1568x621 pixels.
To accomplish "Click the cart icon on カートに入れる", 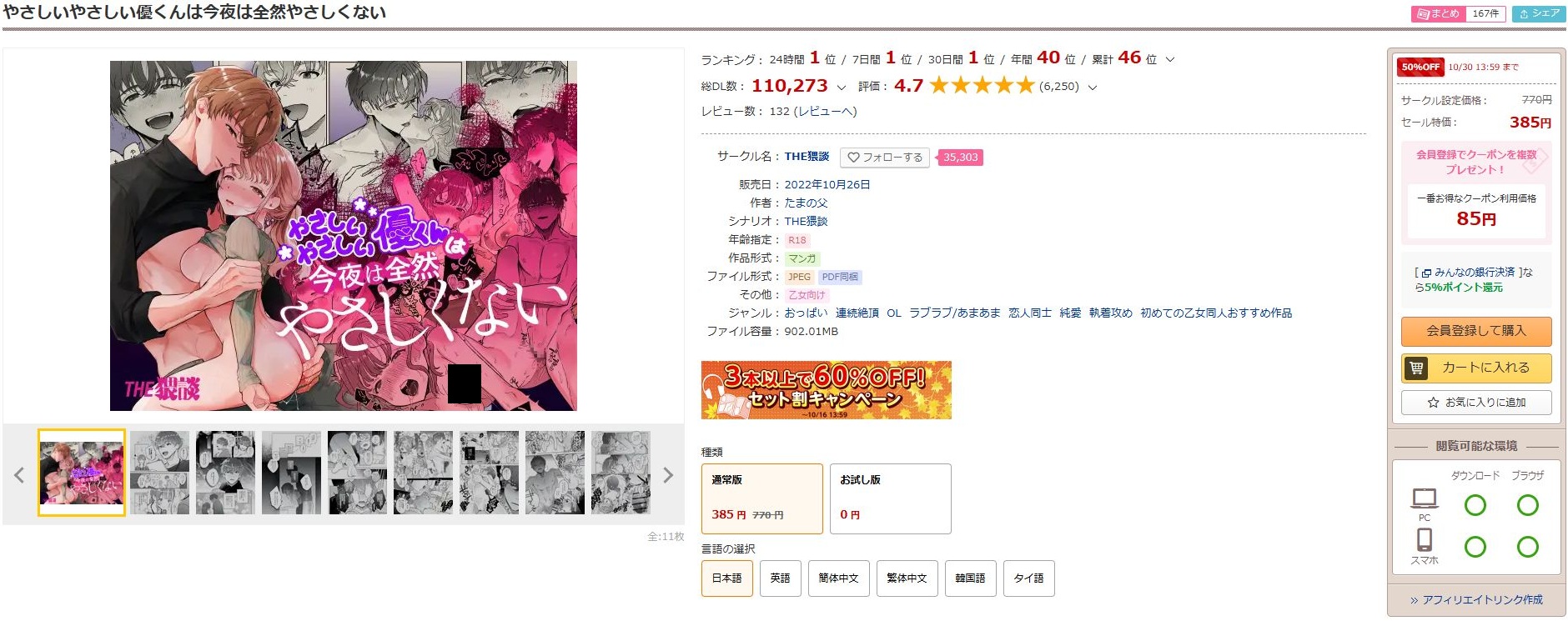I will pos(1416,368).
